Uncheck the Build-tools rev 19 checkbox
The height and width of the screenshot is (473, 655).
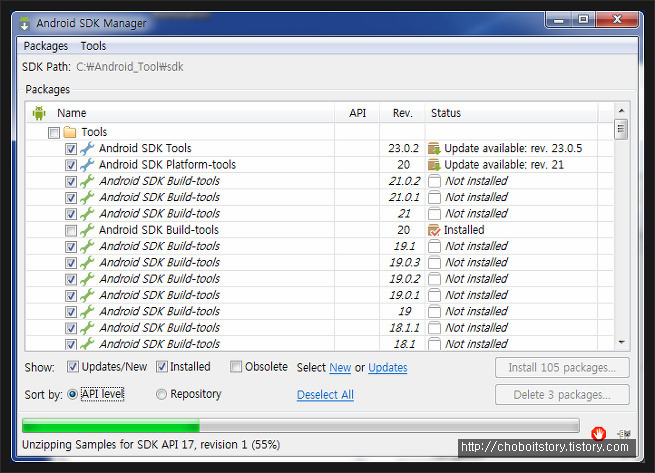click(71, 312)
